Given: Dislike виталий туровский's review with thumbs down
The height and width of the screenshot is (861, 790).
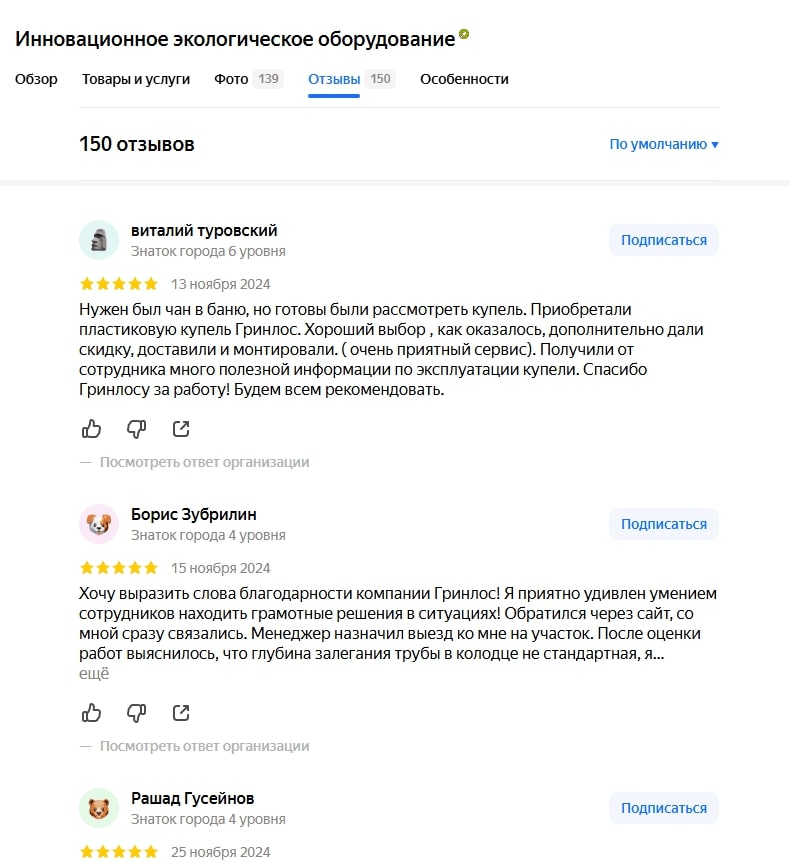Looking at the screenshot, I should [x=137, y=429].
